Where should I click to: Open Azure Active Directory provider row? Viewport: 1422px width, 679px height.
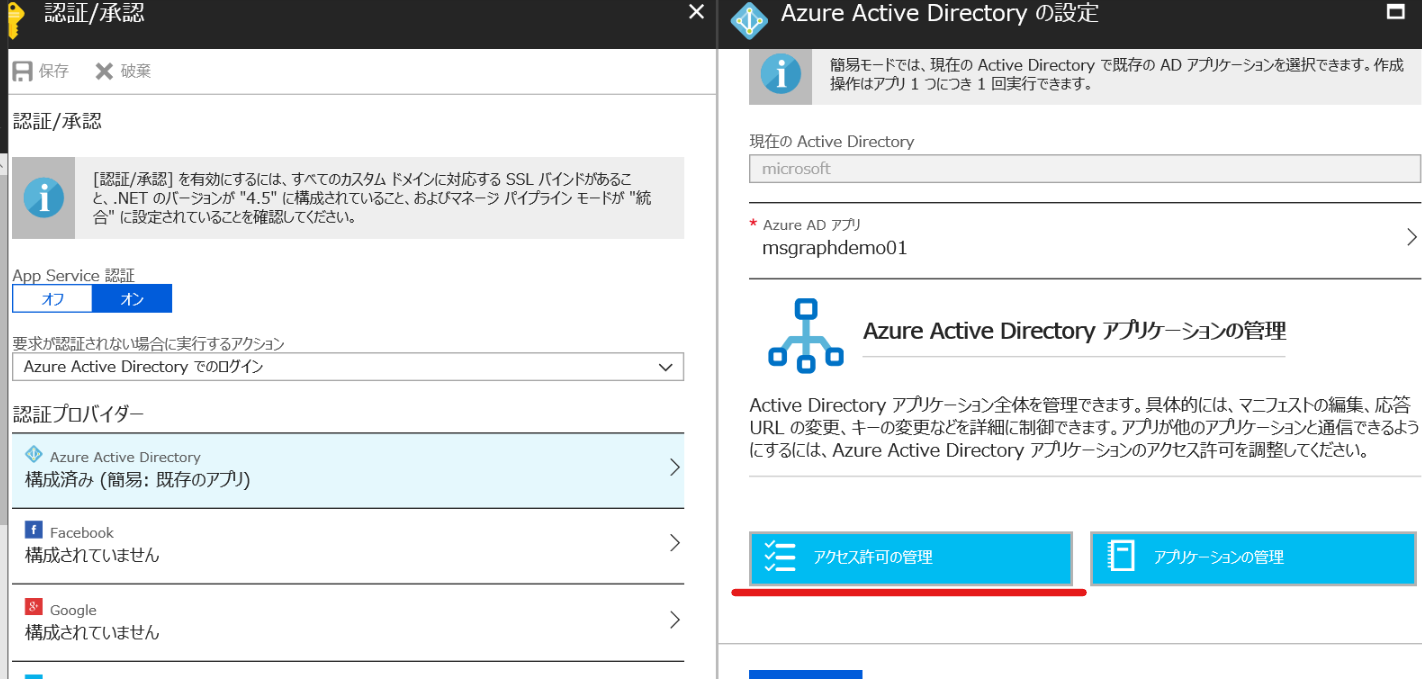(348, 469)
